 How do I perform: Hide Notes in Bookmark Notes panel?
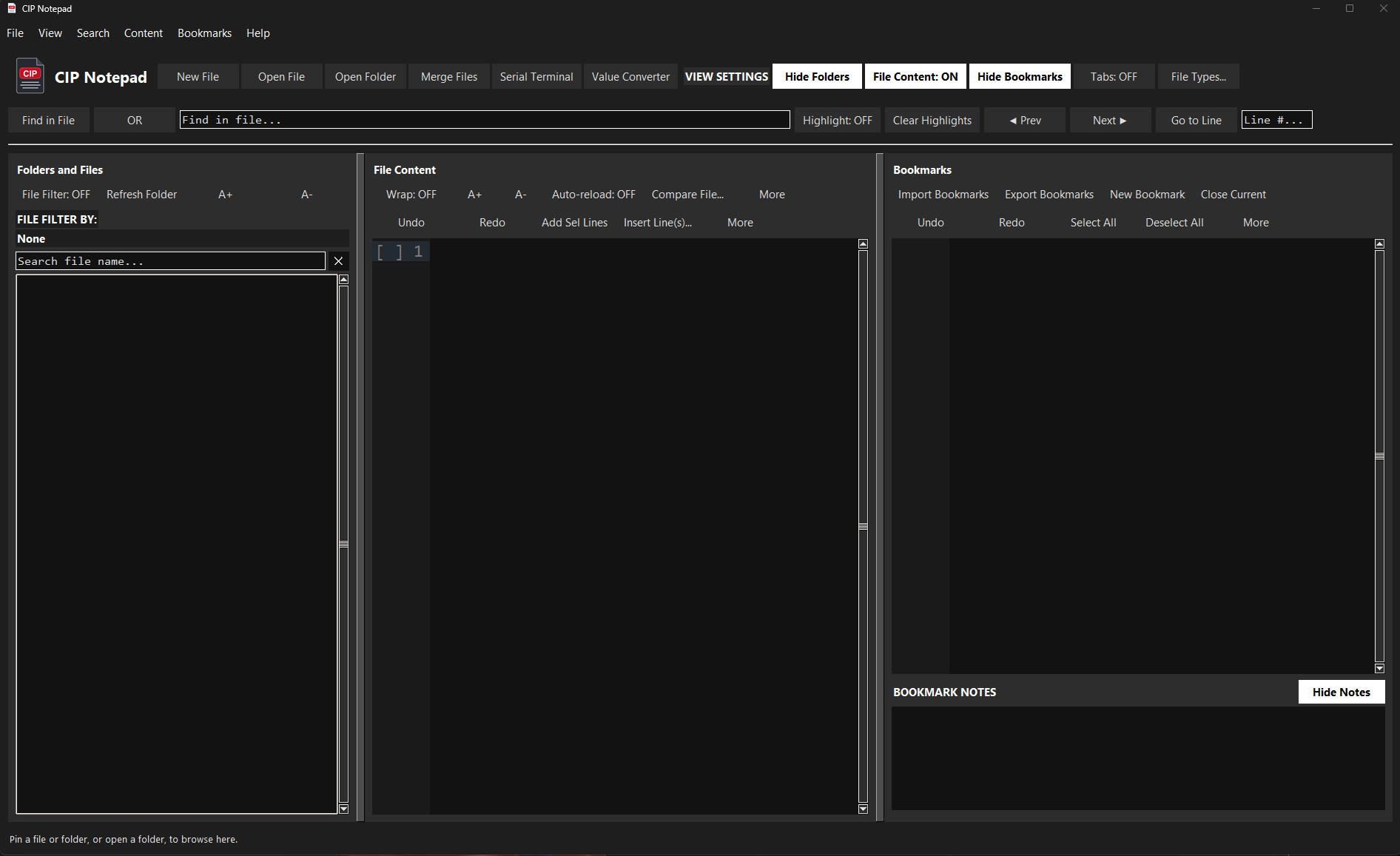pyautogui.click(x=1342, y=692)
